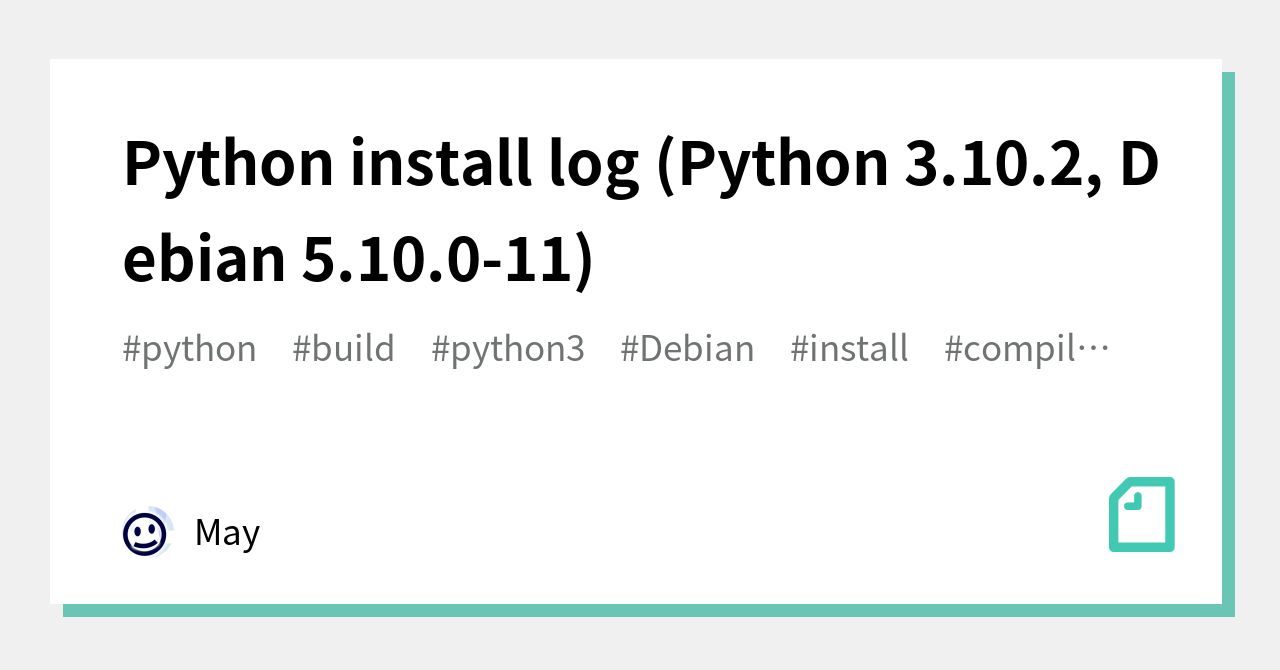The width and height of the screenshot is (1280, 670).
Task: Click the teal document note icon
Action: pos(1141,515)
